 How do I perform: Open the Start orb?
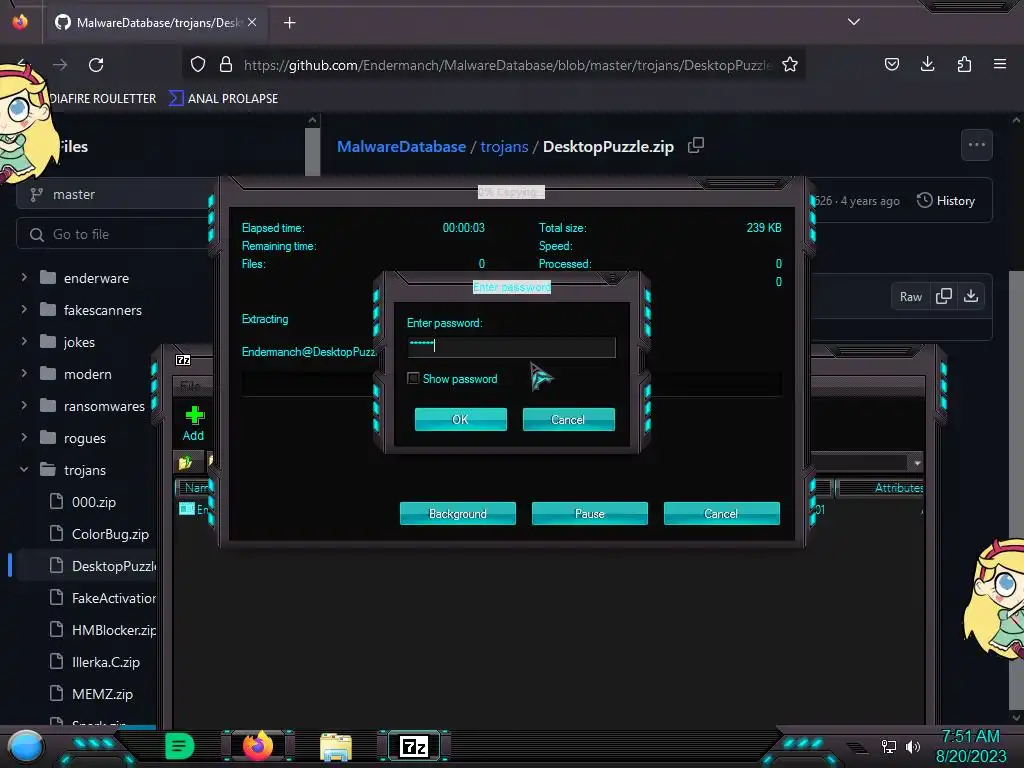[25, 746]
